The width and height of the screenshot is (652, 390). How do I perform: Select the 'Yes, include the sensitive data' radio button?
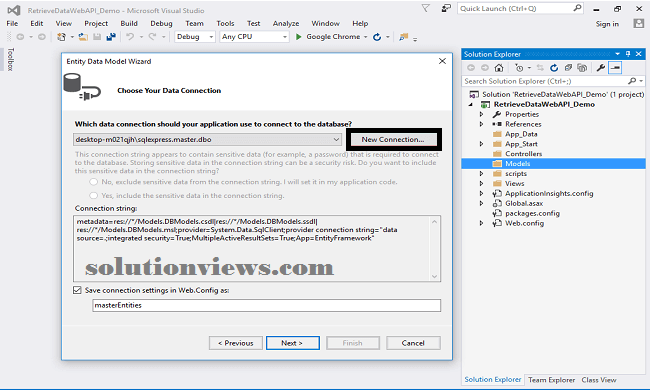94,195
